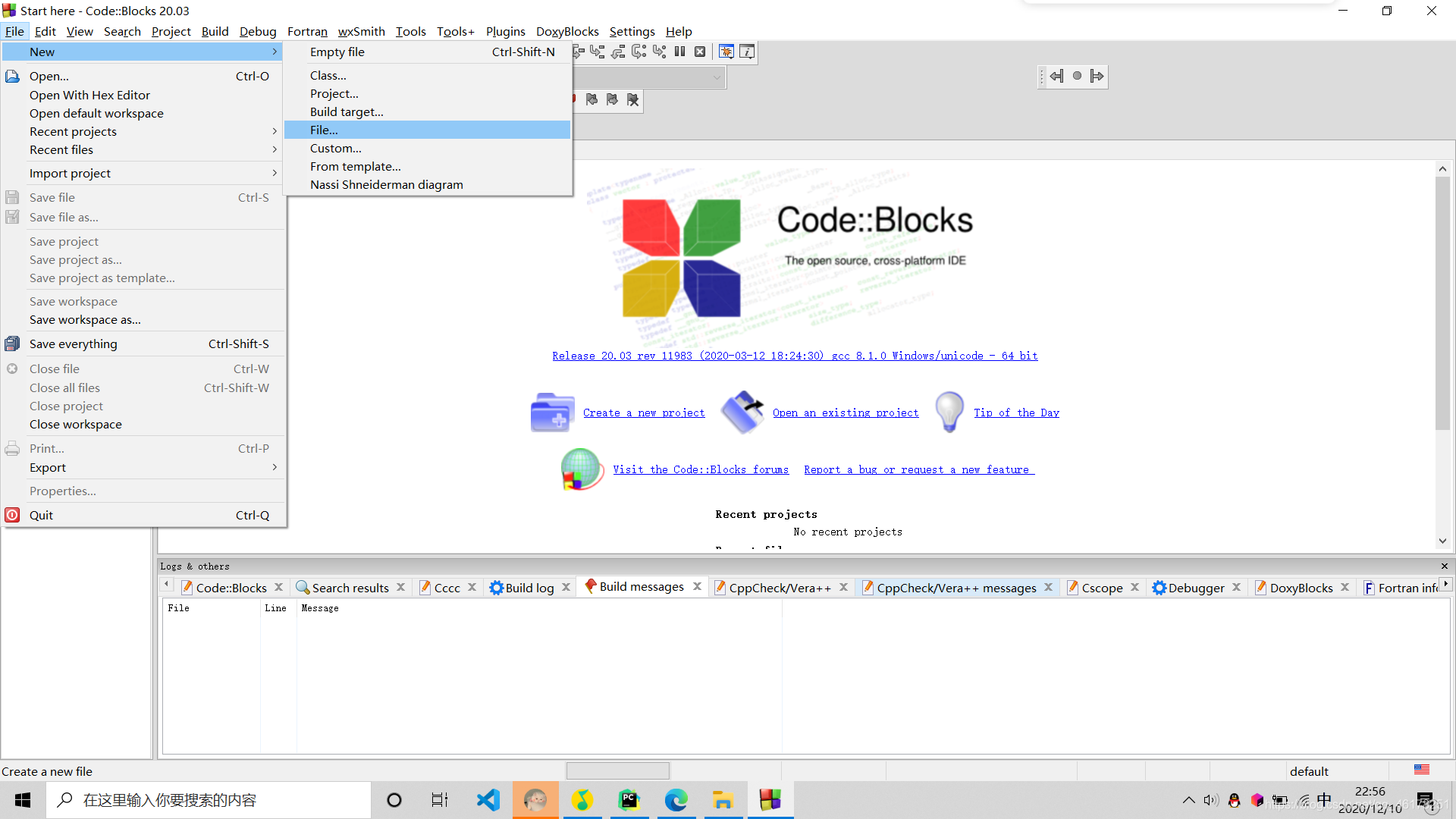Choose Empty file from New submenu
Image resolution: width=1456 pixels, height=819 pixels.
427,52
